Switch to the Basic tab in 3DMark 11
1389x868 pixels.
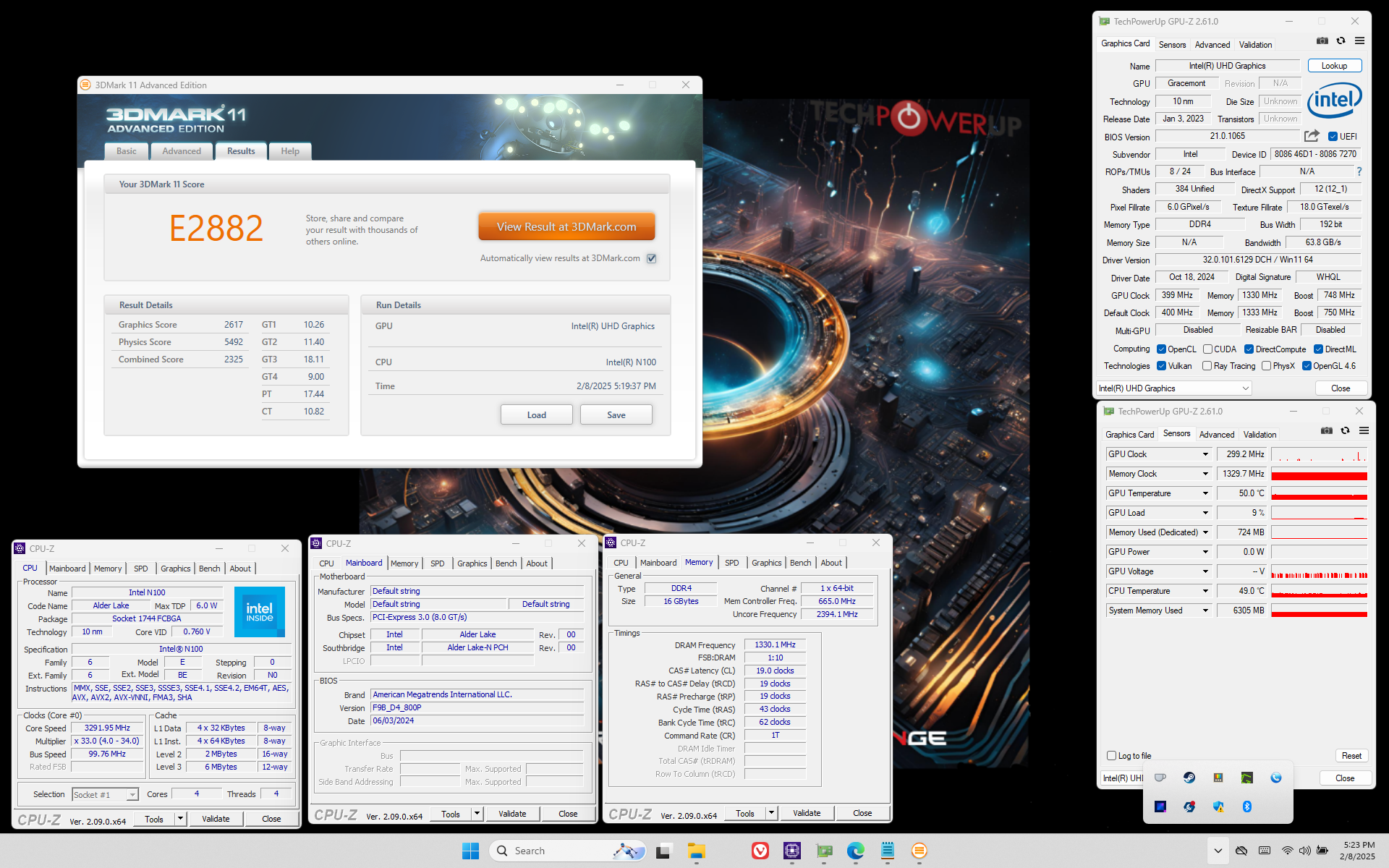[127, 151]
